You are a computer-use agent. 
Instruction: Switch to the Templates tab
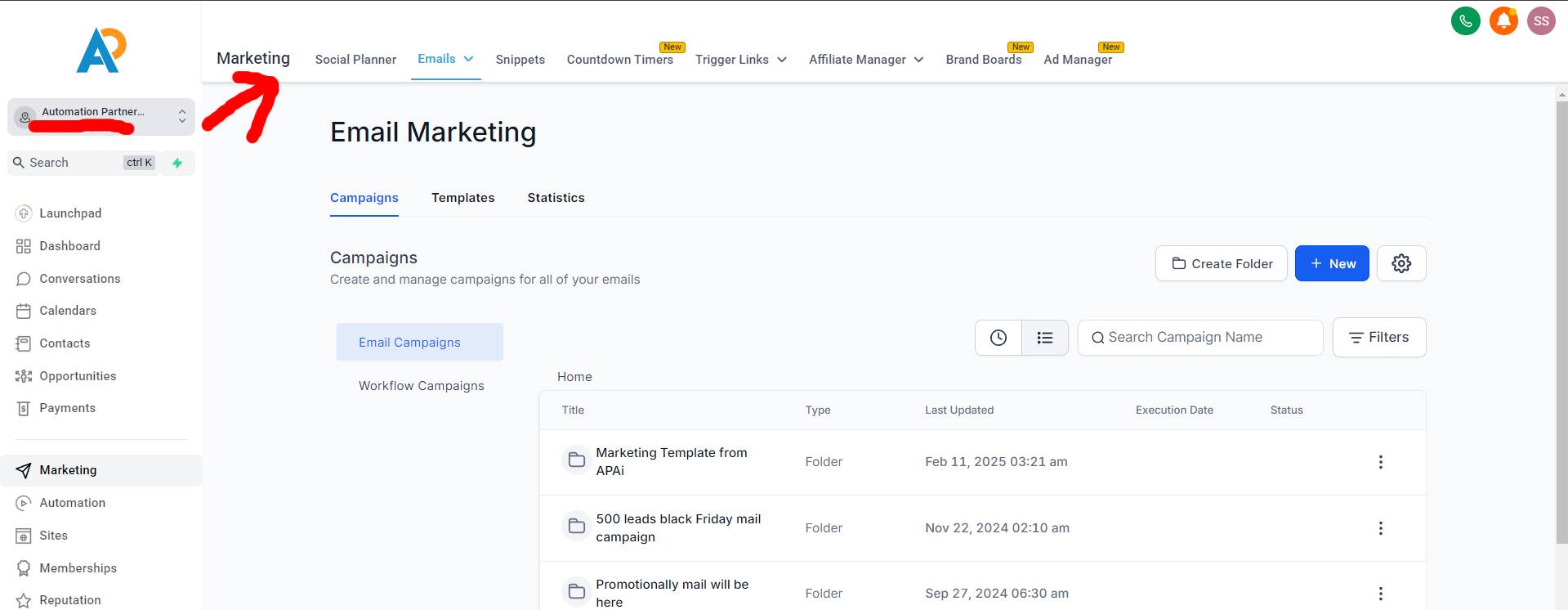tap(463, 198)
